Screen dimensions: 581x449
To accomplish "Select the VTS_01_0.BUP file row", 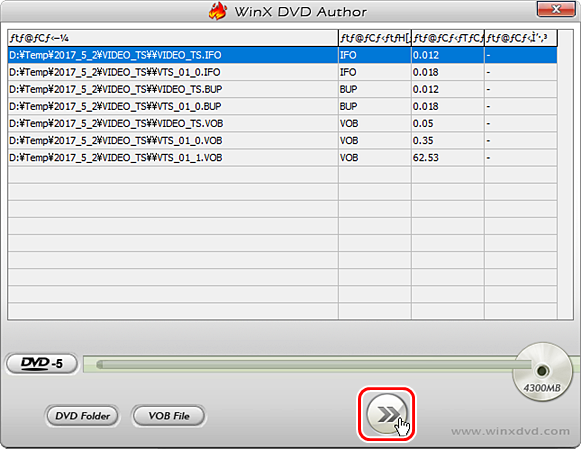I will click(282, 106).
